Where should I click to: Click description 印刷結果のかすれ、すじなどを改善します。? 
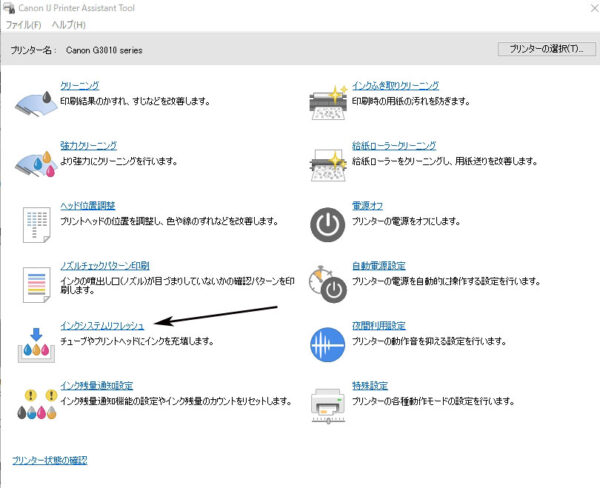pos(135,101)
